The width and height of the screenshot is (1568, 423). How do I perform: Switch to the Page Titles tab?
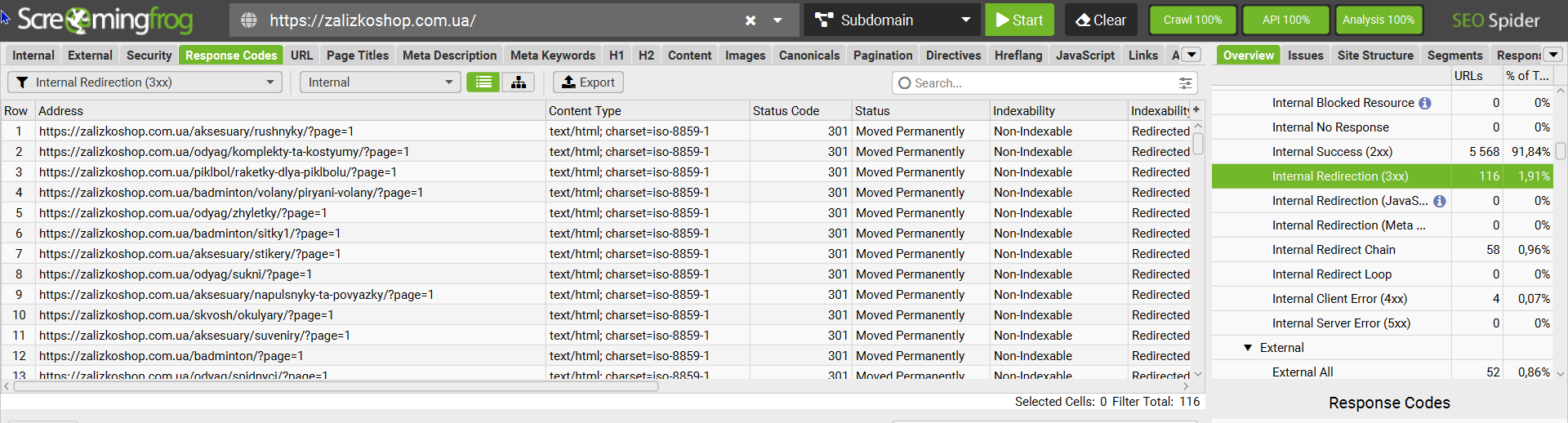point(358,56)
